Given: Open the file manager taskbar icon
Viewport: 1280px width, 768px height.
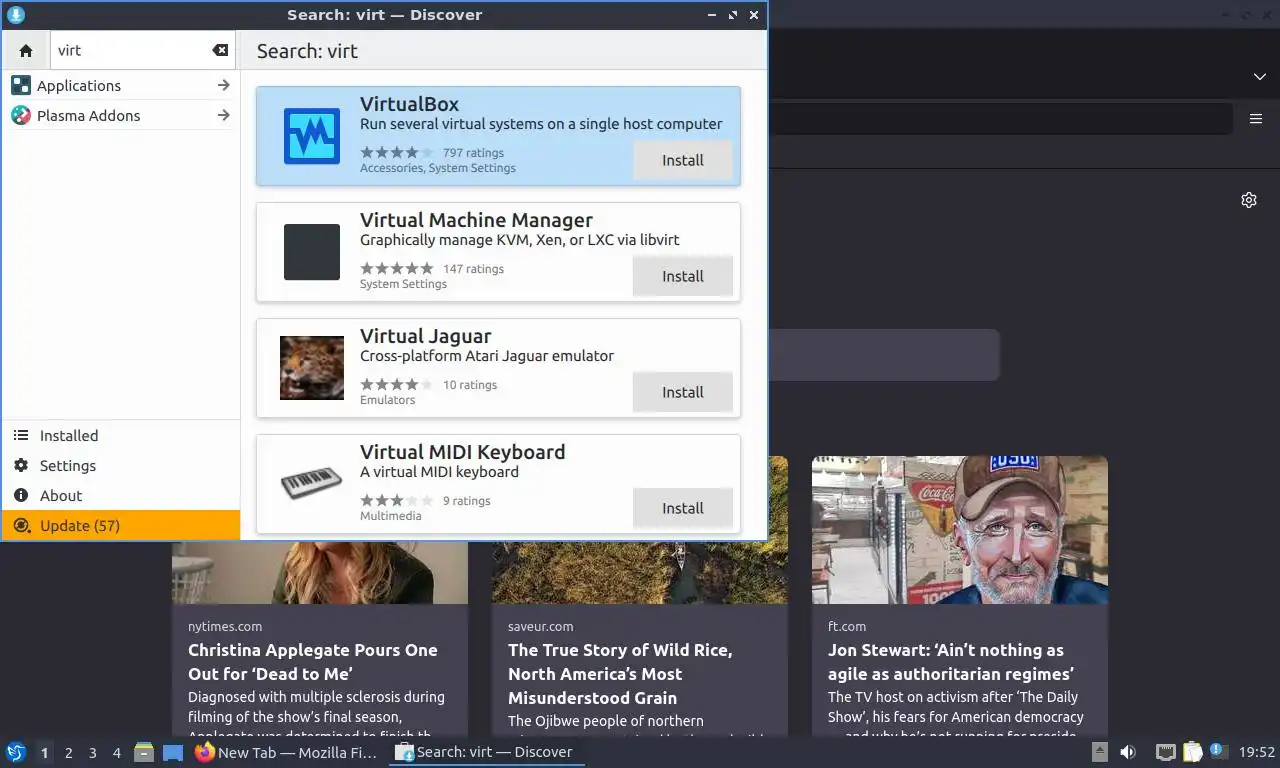Looking at the screenshot, I should (x=144, y=752).
